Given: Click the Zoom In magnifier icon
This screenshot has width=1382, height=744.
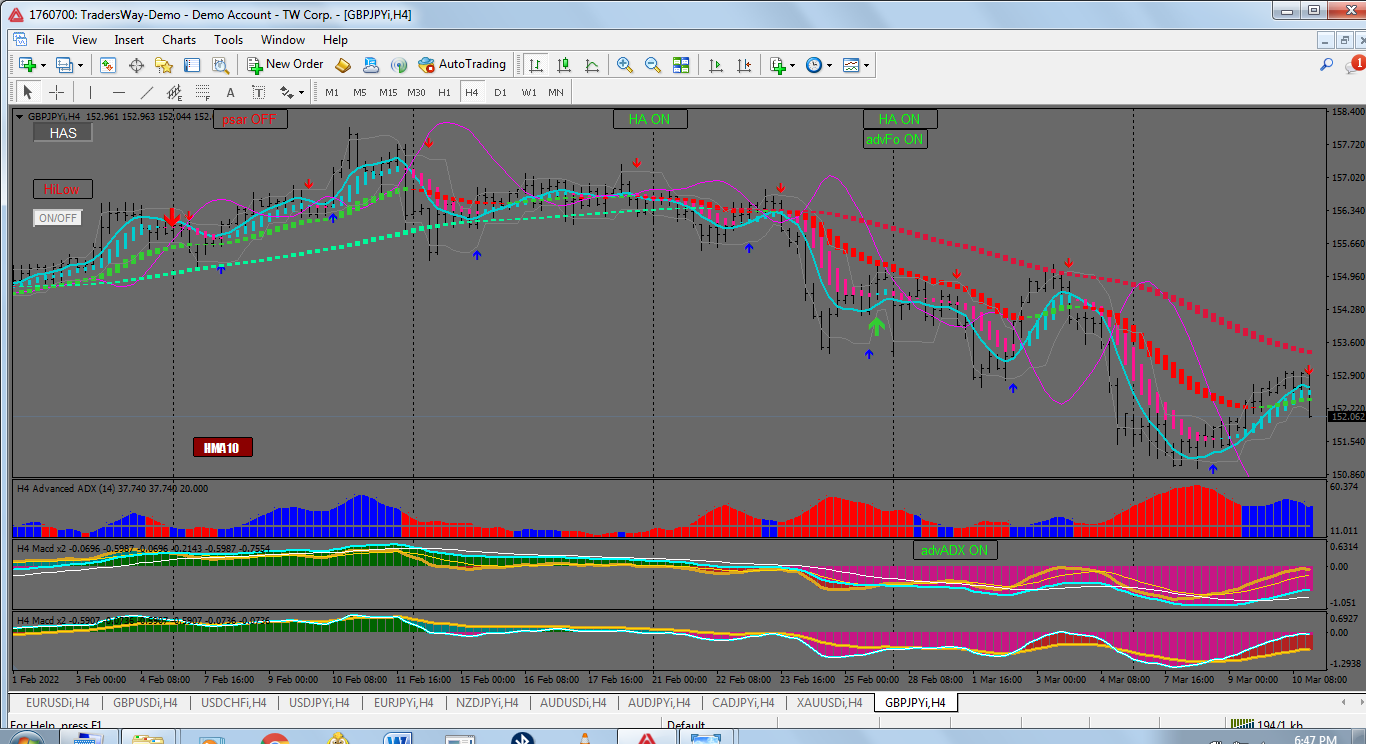Looking at the screenshot, I should coord(625,65).
